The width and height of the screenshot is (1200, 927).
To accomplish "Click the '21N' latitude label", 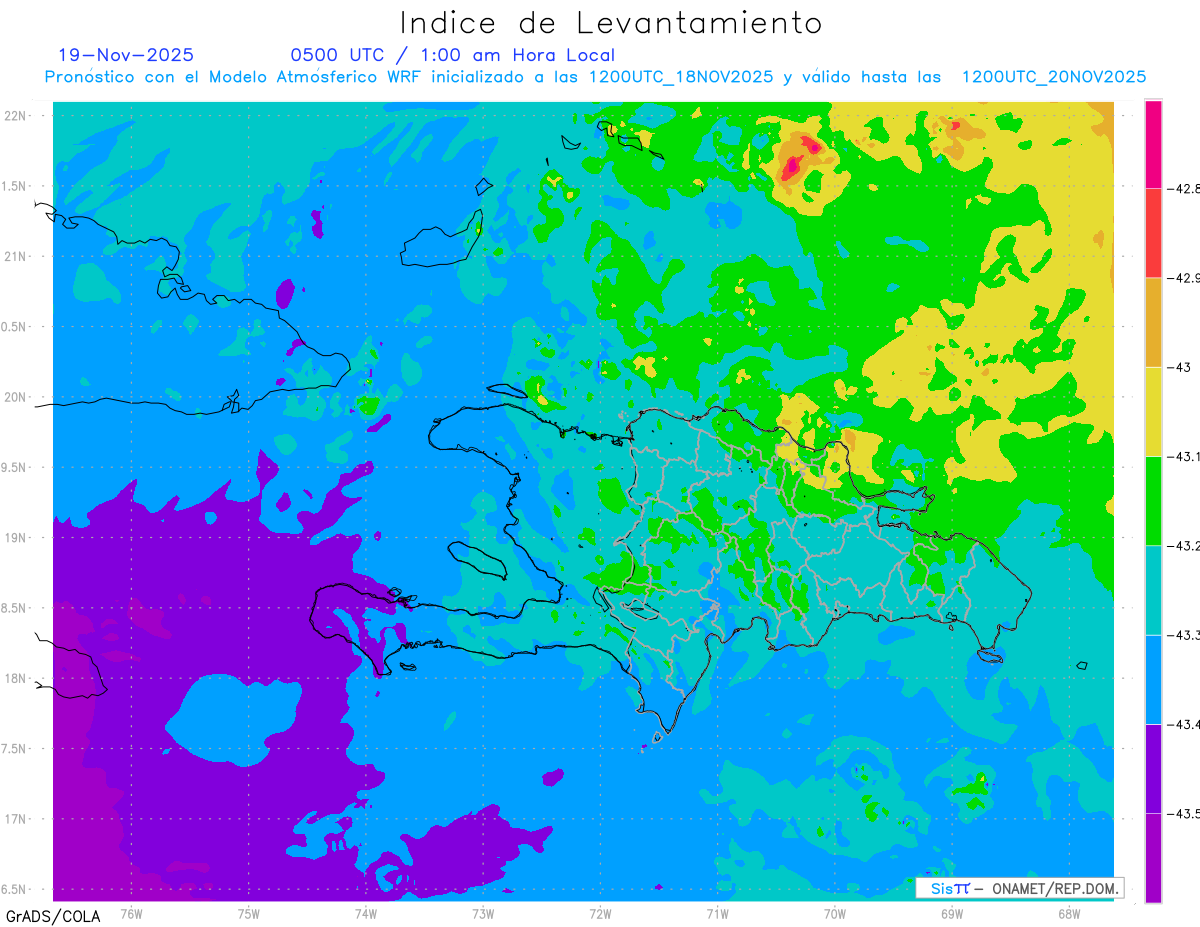I will pos(17,257).
